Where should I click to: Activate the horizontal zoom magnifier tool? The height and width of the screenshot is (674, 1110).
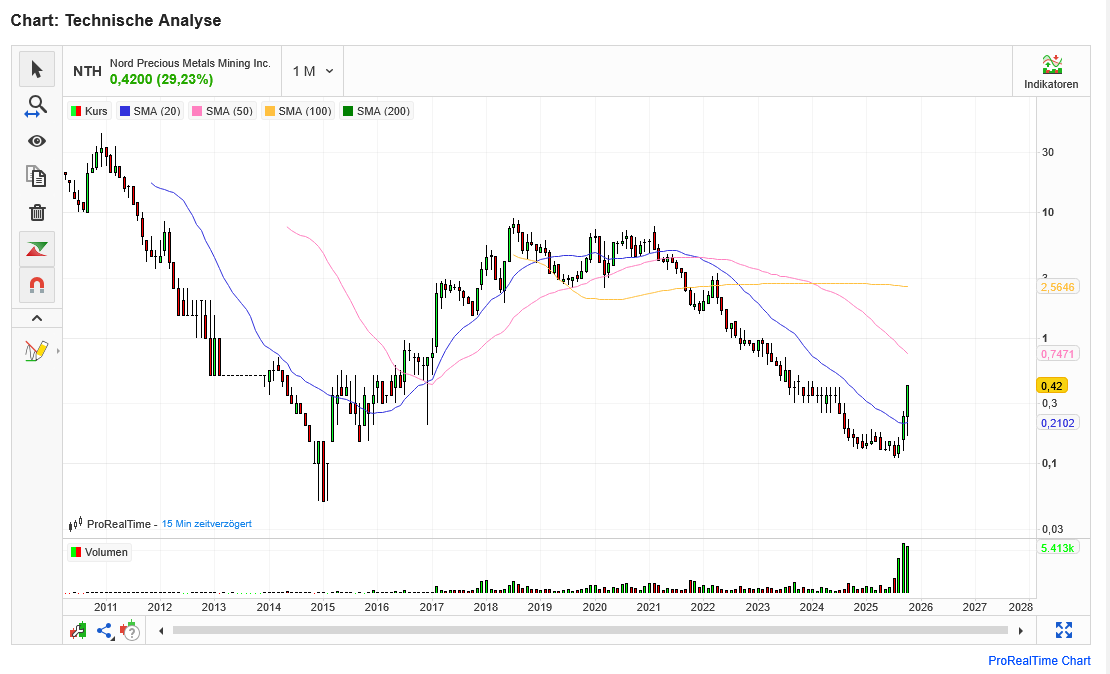[37, 106]
